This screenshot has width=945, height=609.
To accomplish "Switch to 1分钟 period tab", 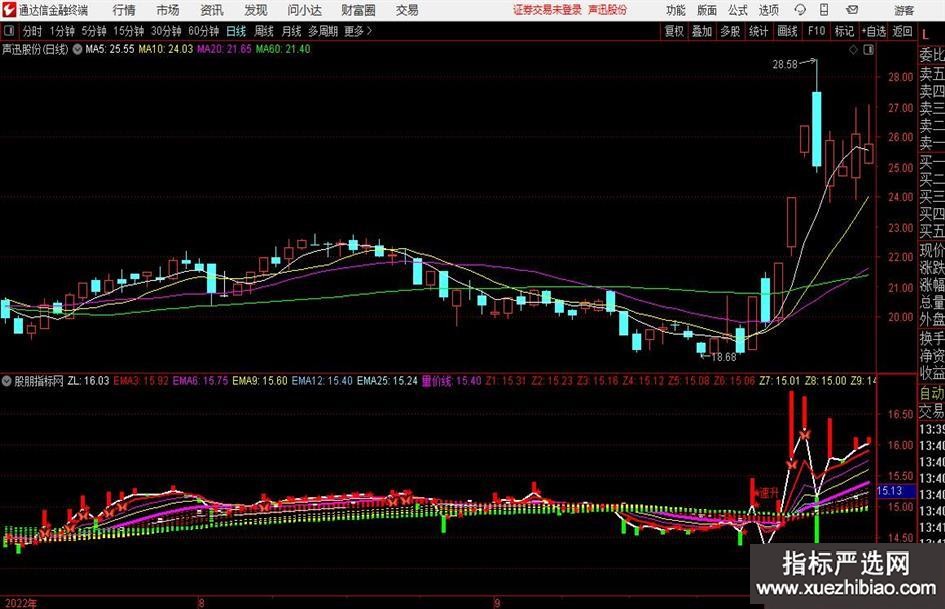I will pos(62,31).
